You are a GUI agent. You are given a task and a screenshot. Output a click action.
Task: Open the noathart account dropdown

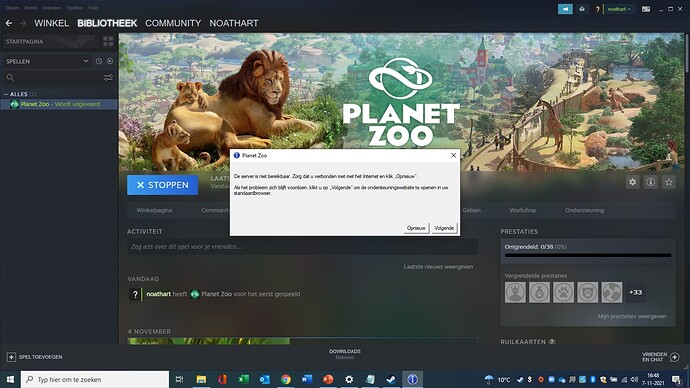[619, 9]
